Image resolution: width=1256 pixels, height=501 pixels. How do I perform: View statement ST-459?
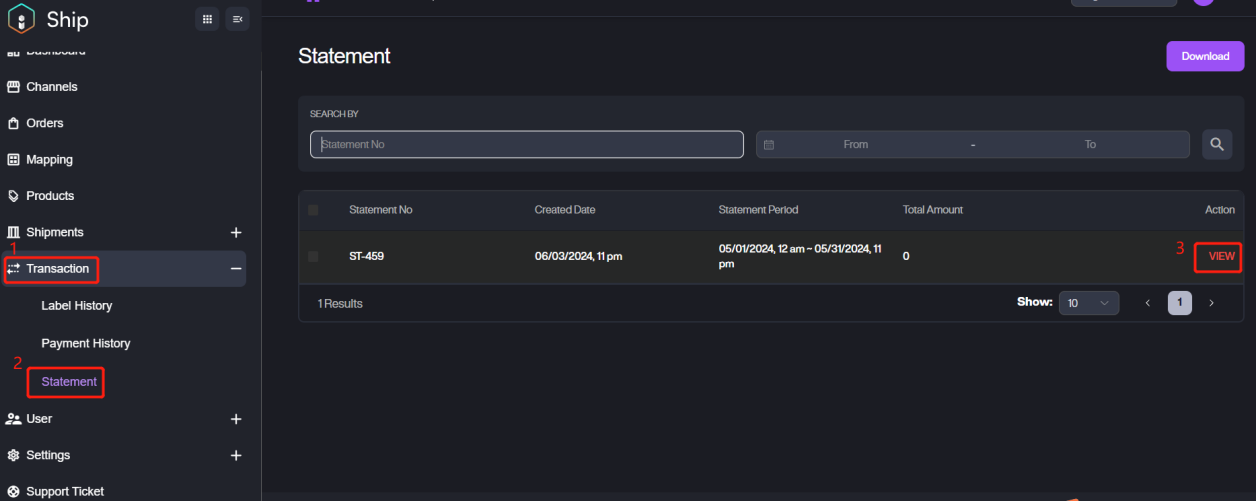(1221, 257)
